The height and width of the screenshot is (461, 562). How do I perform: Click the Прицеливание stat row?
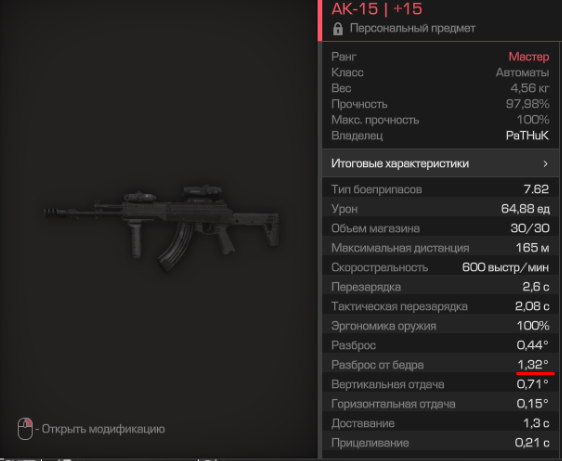coord(440,443)
